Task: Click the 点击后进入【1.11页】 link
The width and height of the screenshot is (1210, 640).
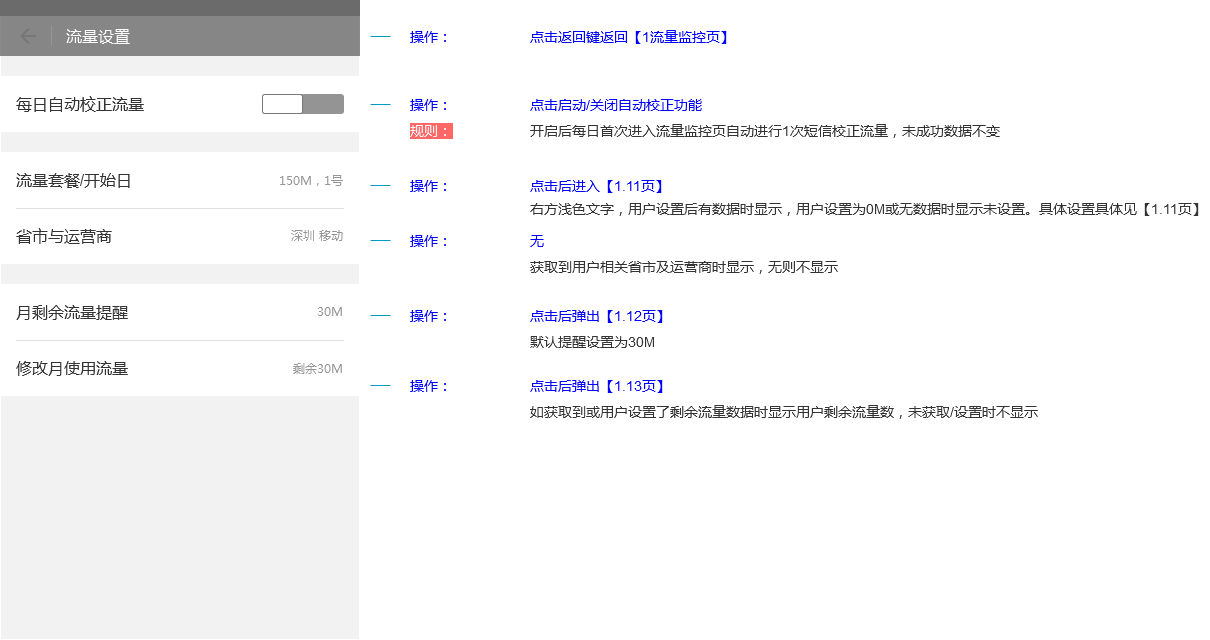Action: [598, 186]
